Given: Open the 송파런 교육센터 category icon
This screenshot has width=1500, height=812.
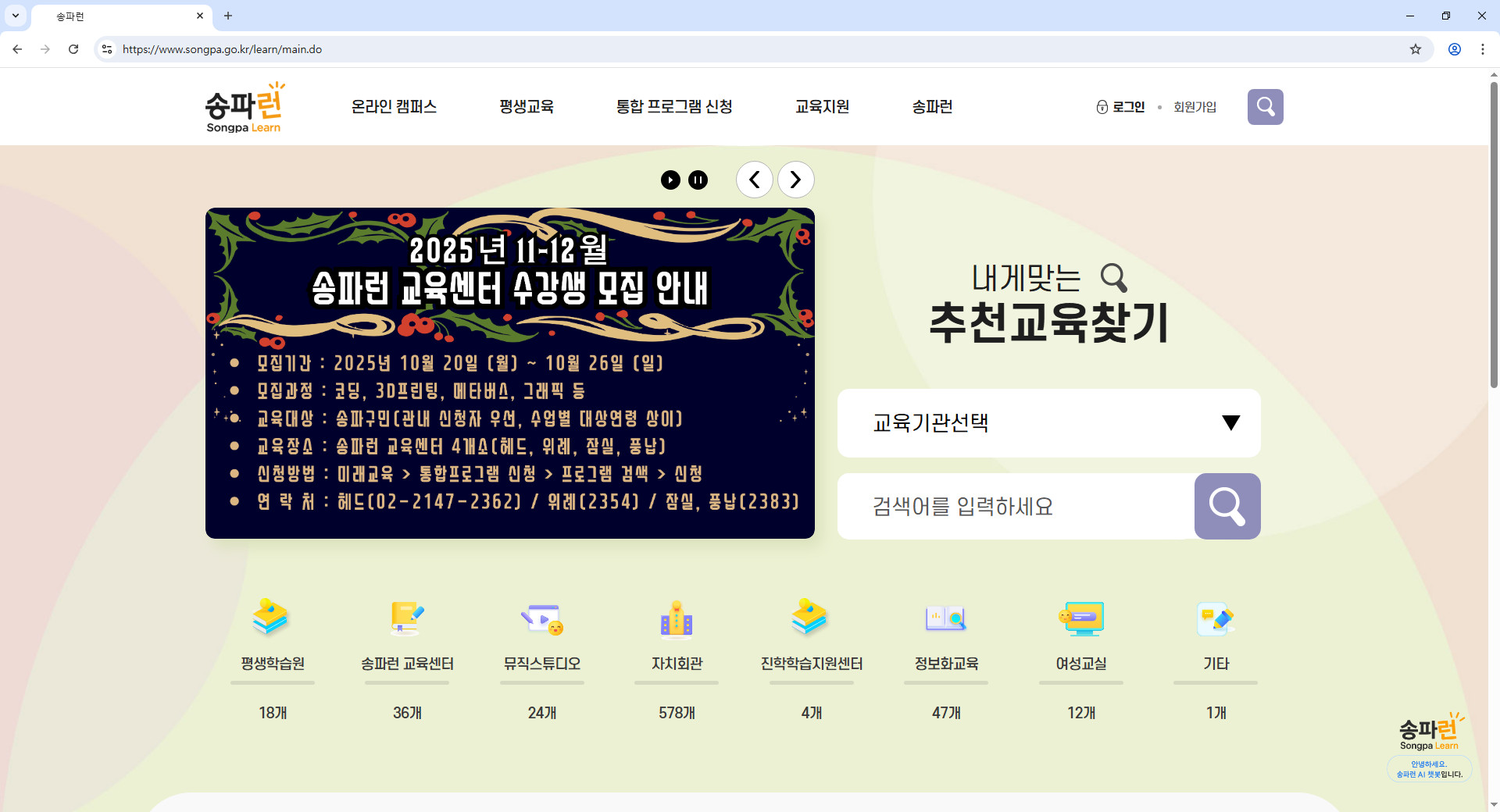Looking at the screenshot, I should [407, 618].
